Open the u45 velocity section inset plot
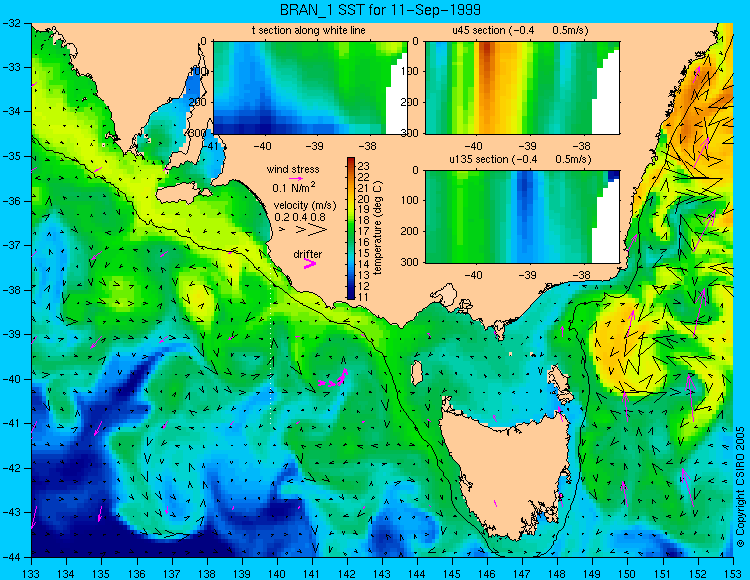Screen dimensions: 750x580 pyautogui.click(x=522, y=88)
